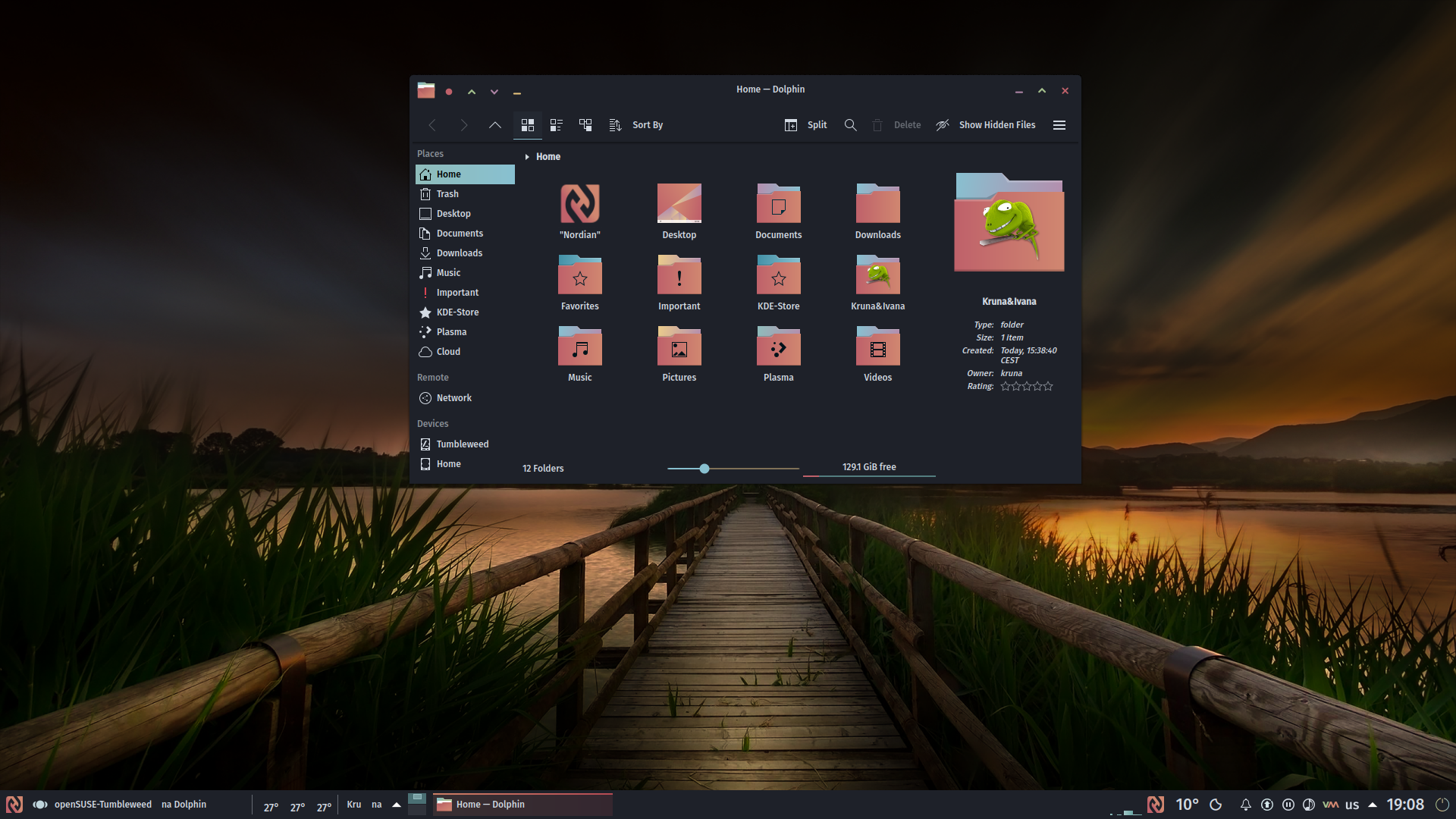Open the na Dolphin panel menu
Screen dimensions: 1456x819
[184, 805]
